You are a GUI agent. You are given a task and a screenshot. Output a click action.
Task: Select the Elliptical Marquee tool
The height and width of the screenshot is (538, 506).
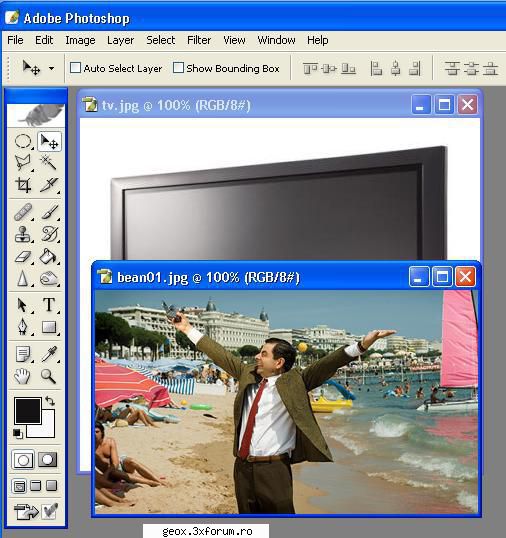coord(23,141)
